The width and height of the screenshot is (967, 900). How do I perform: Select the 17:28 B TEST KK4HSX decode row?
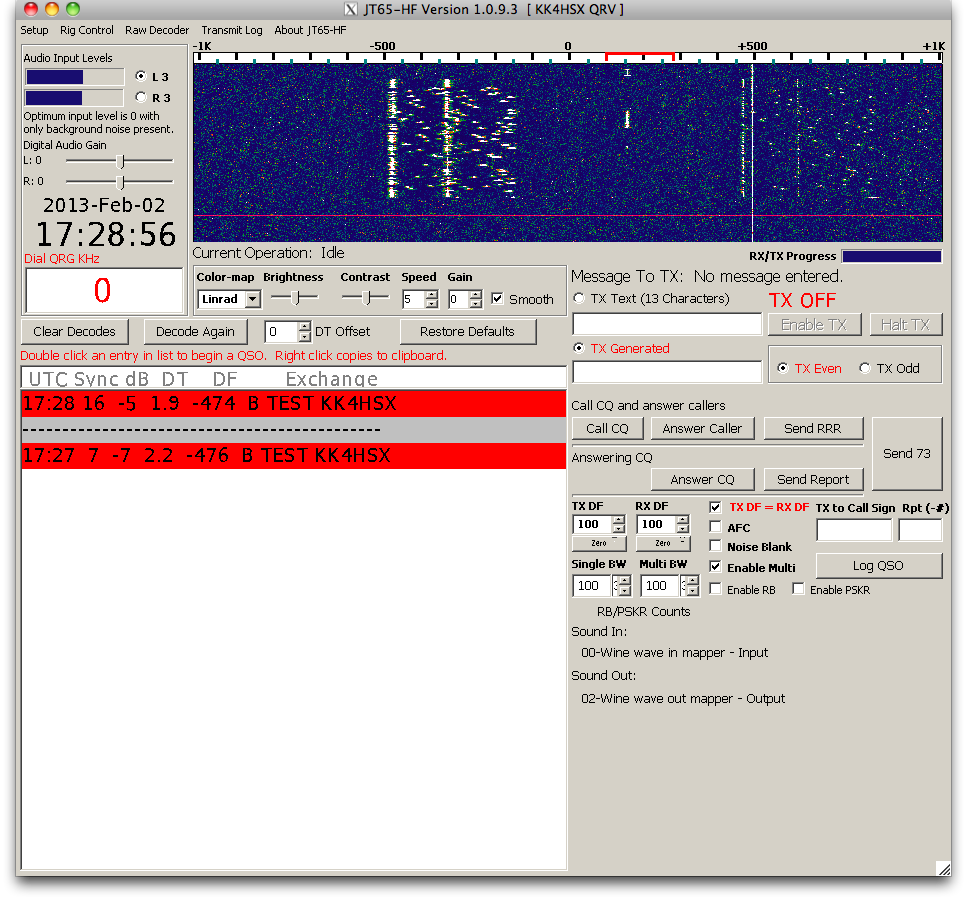point(294,403)
